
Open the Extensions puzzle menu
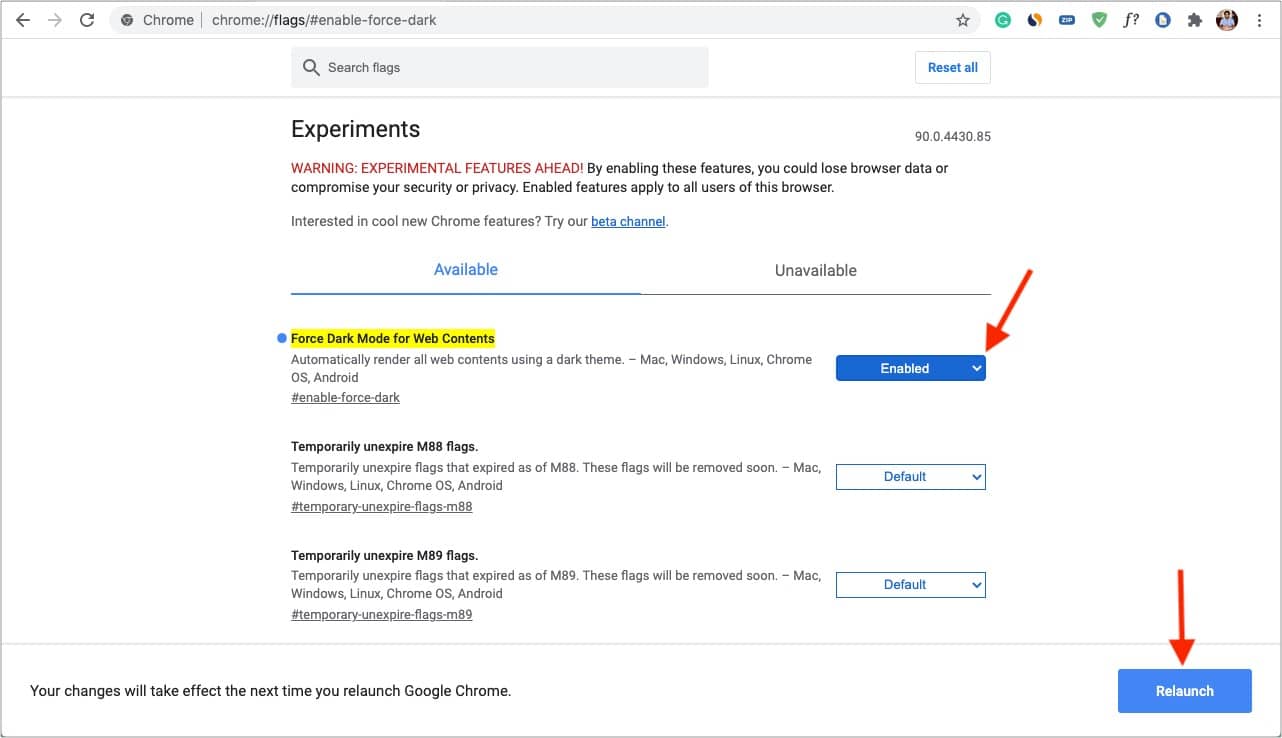point(1194,20)
